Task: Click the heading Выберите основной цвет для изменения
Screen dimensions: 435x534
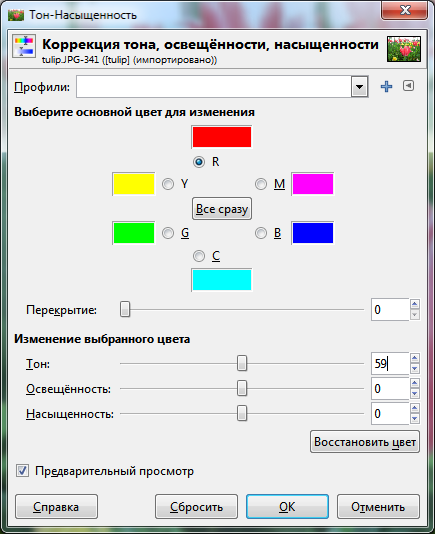Action: [135, 112]
